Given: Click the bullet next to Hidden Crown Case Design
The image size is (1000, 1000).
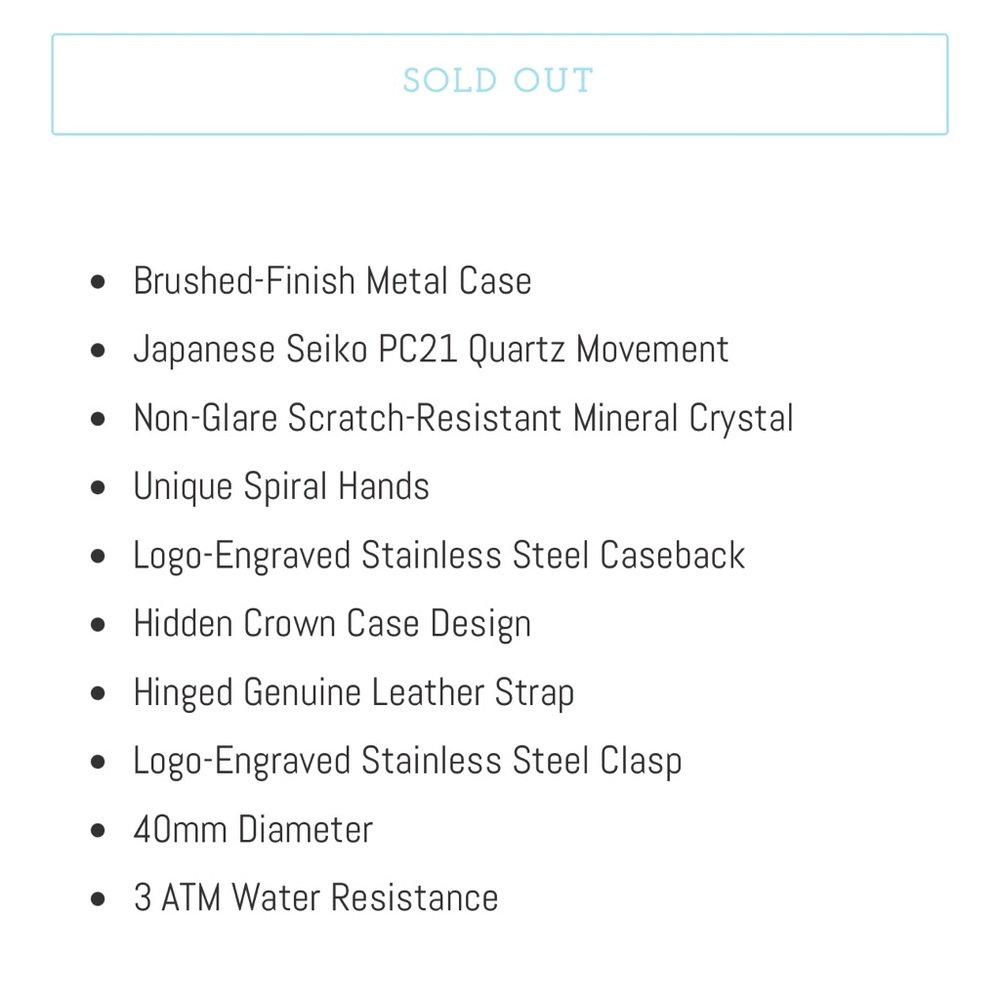Looking at the screenshot, I should tap(97, 626).
